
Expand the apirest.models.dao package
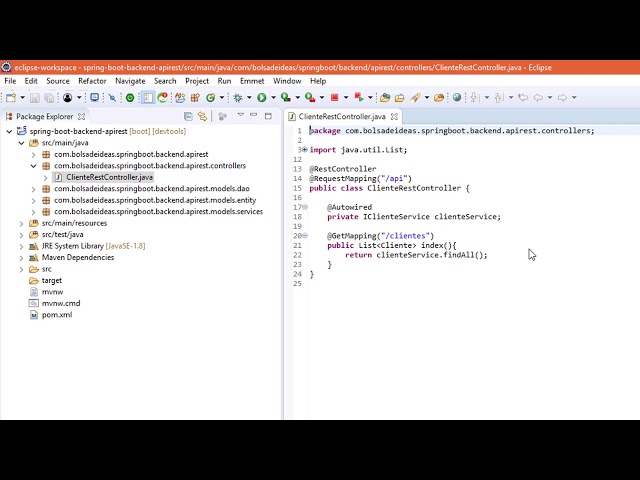coord(33,189)
